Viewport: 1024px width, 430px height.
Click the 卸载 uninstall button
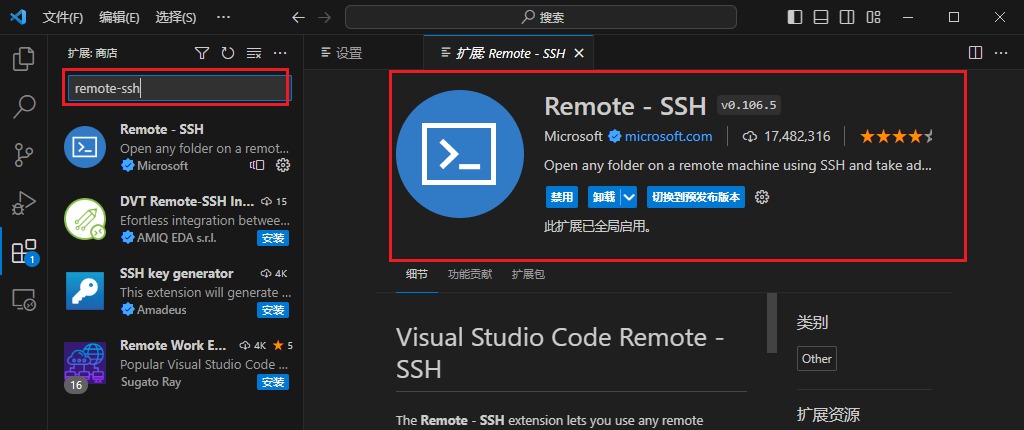coord(604,197)
